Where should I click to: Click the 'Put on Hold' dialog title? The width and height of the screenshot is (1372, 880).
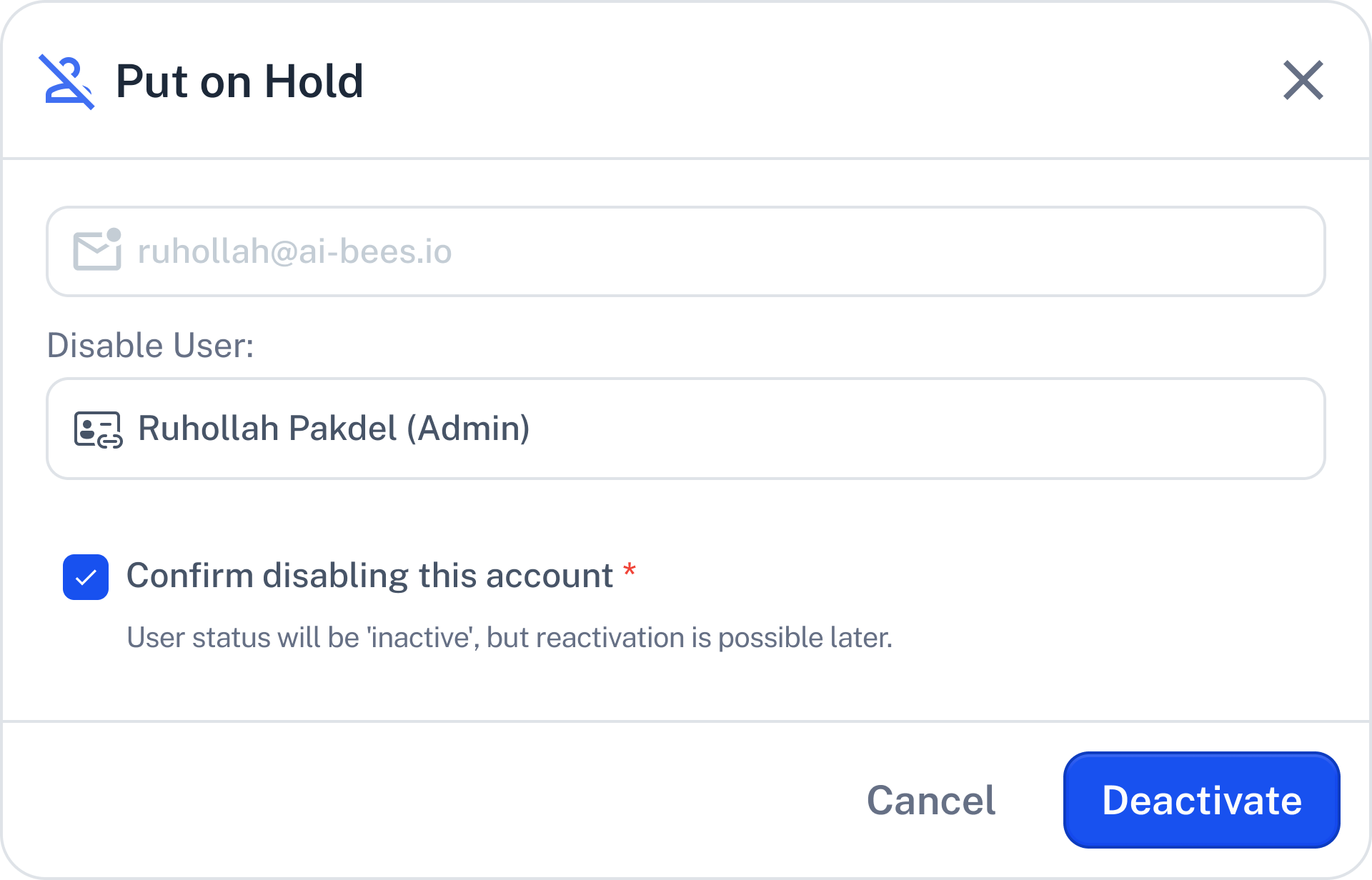coord(239,81)
